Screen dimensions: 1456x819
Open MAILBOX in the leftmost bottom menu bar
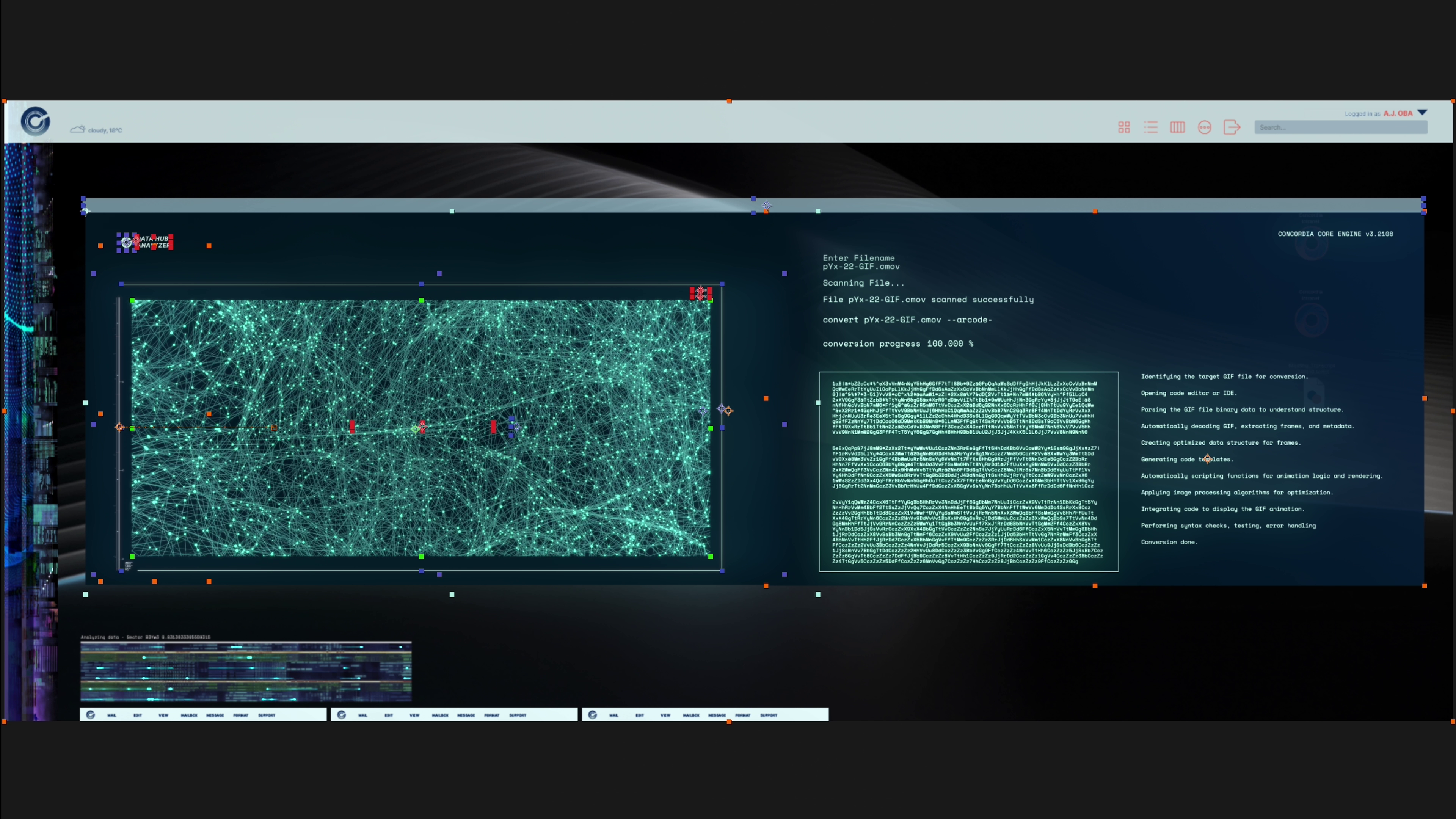point(189,715)
